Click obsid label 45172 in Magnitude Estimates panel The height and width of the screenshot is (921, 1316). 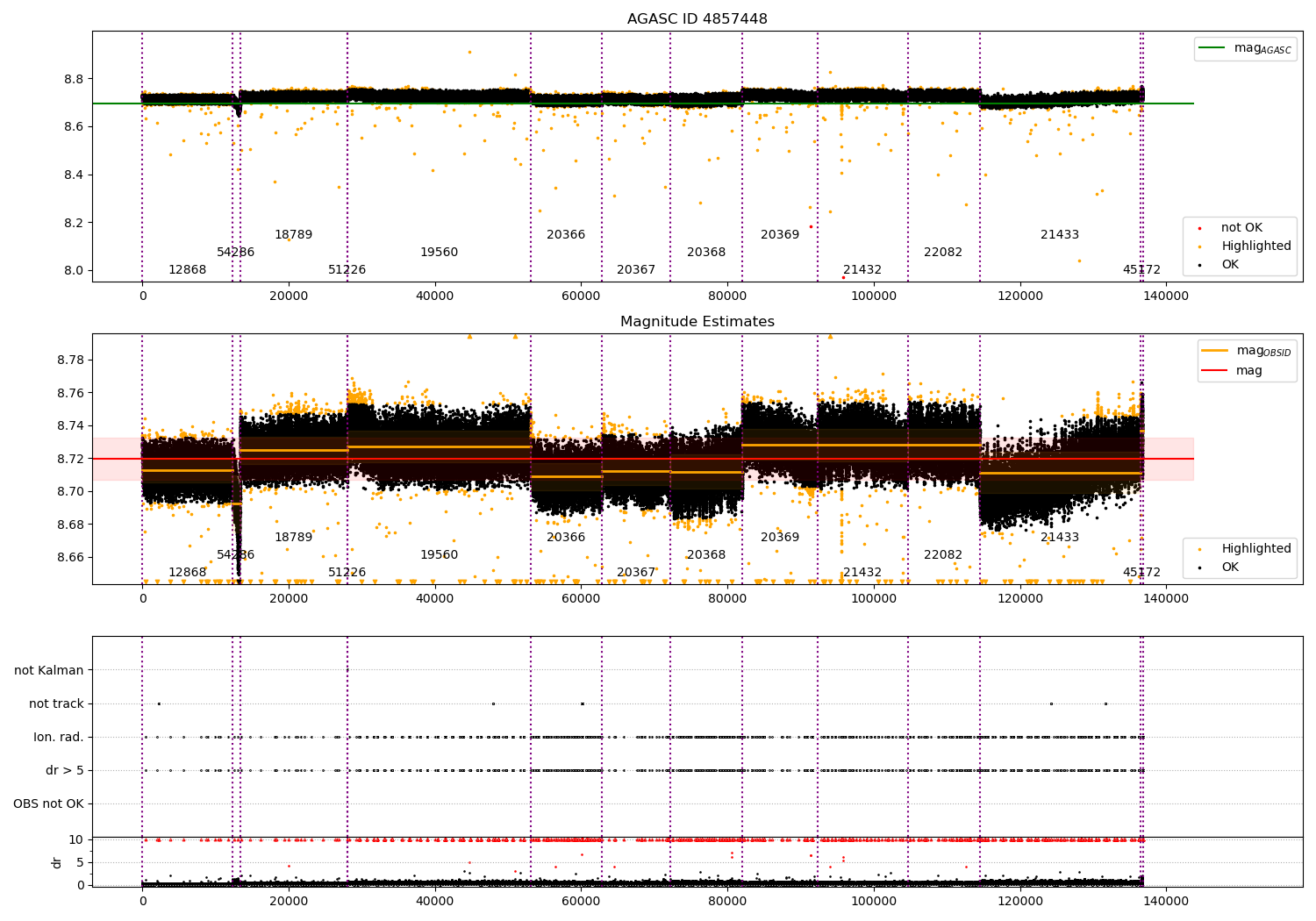1141,573
